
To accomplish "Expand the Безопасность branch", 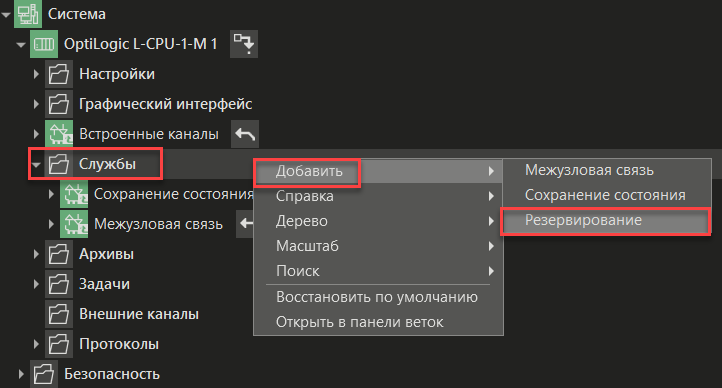I will click(x=21, y=374).
